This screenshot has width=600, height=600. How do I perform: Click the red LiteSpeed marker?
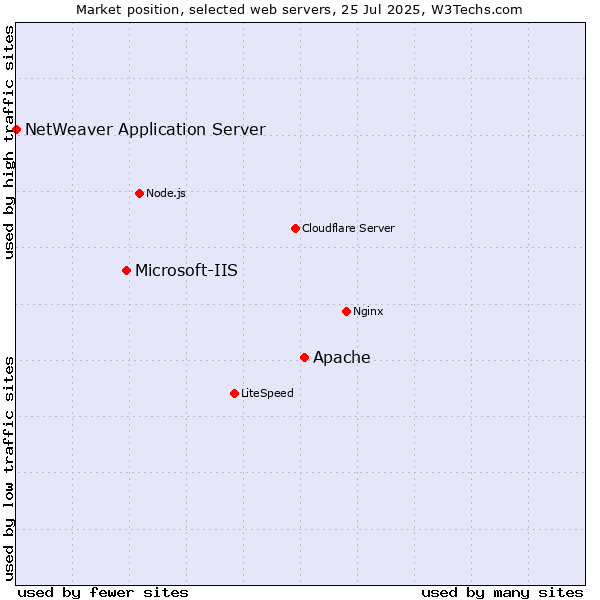(x=235, y=394)
